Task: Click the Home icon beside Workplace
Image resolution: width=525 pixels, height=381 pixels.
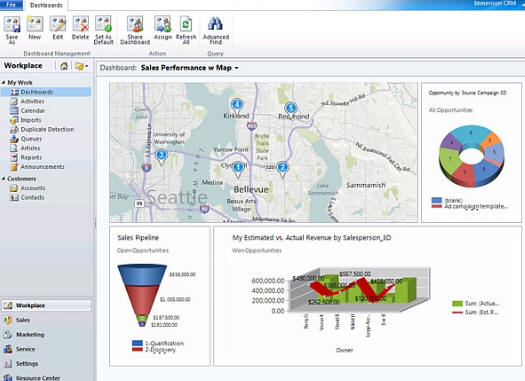Action: pyautogui.click(x=64, y=66)
